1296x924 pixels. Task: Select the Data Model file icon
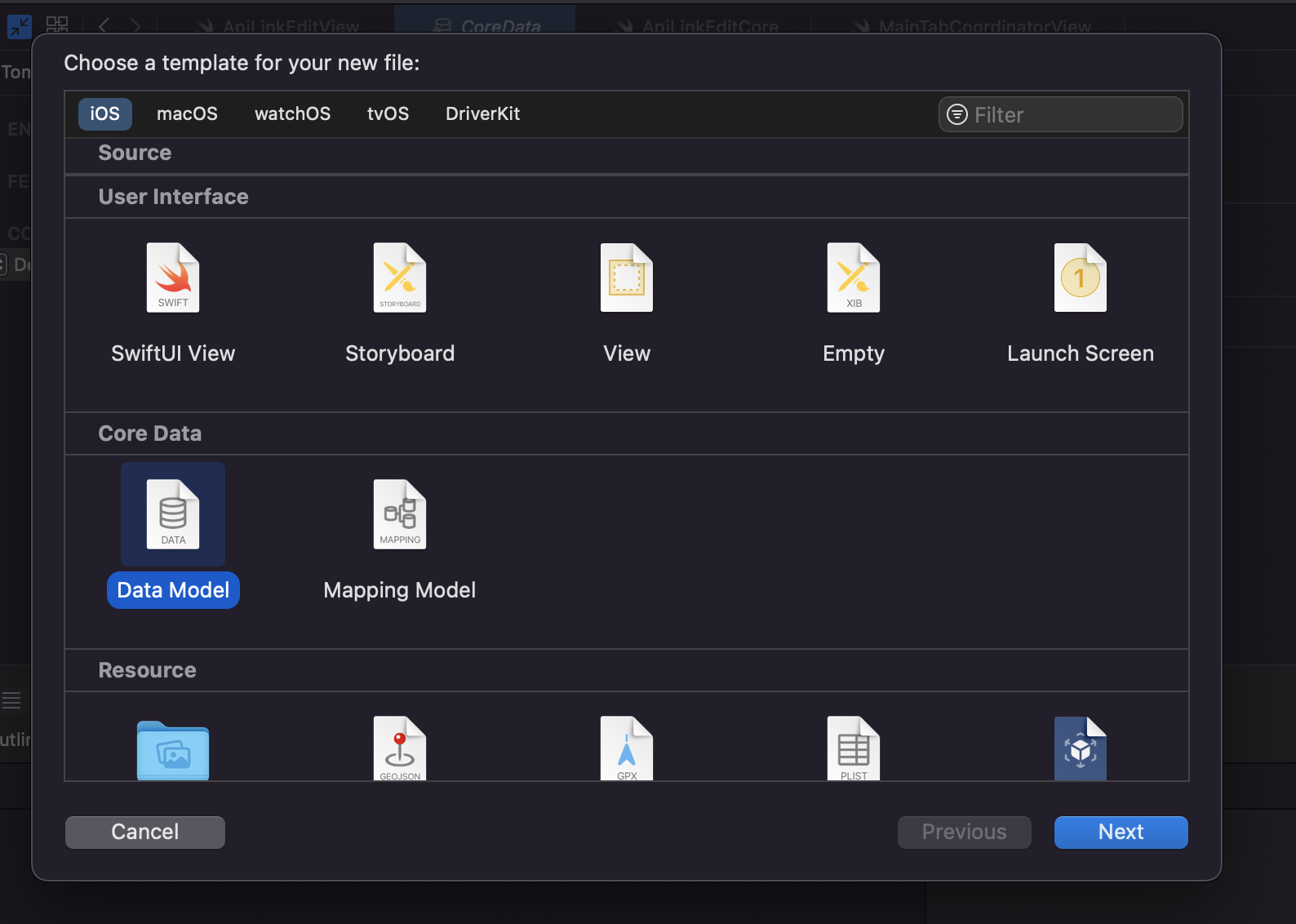pyautogui.click(x=173, y=514)
